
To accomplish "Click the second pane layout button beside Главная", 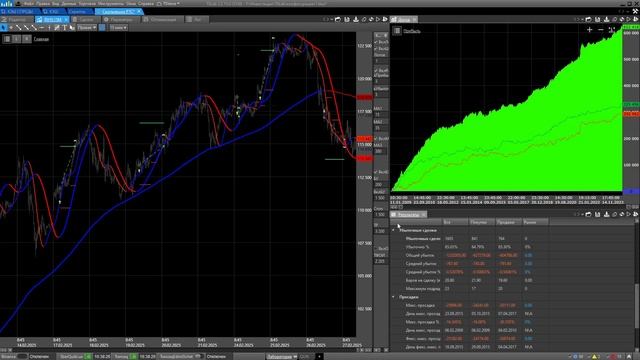I will [16, 39].
